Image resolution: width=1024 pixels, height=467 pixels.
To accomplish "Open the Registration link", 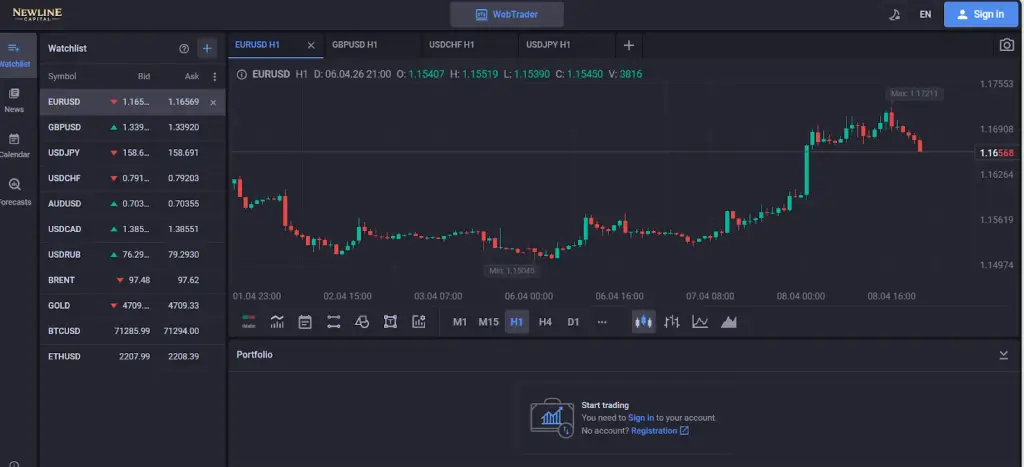I will click(x=660, y=431).
